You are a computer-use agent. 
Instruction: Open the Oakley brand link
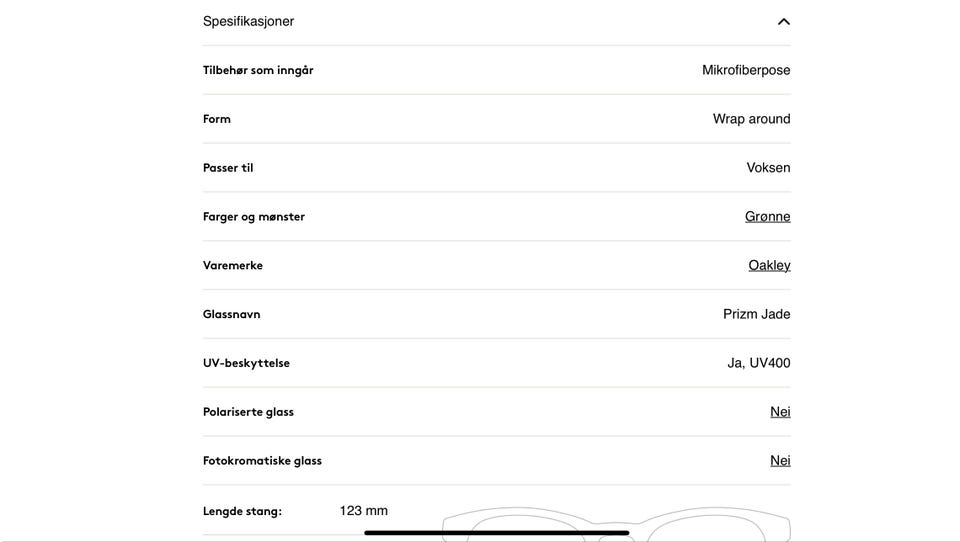pos(769,265)
